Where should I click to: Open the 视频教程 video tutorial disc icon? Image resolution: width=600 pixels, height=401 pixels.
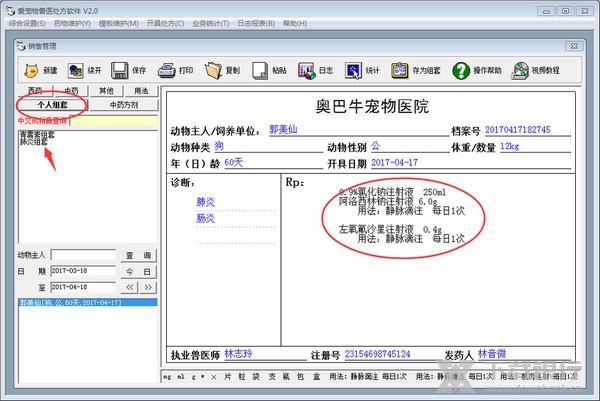click(520, 71)
